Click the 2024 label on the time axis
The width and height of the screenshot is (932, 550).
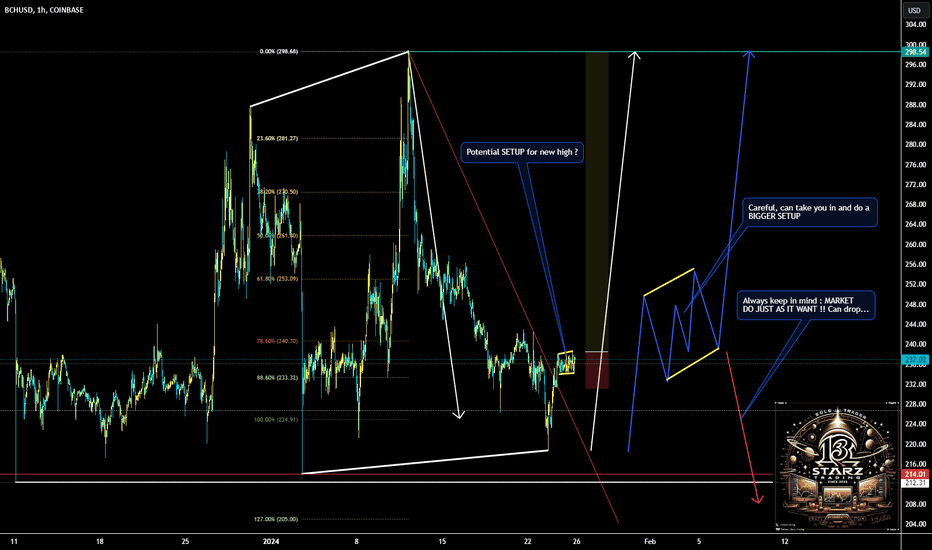point(271,542)
